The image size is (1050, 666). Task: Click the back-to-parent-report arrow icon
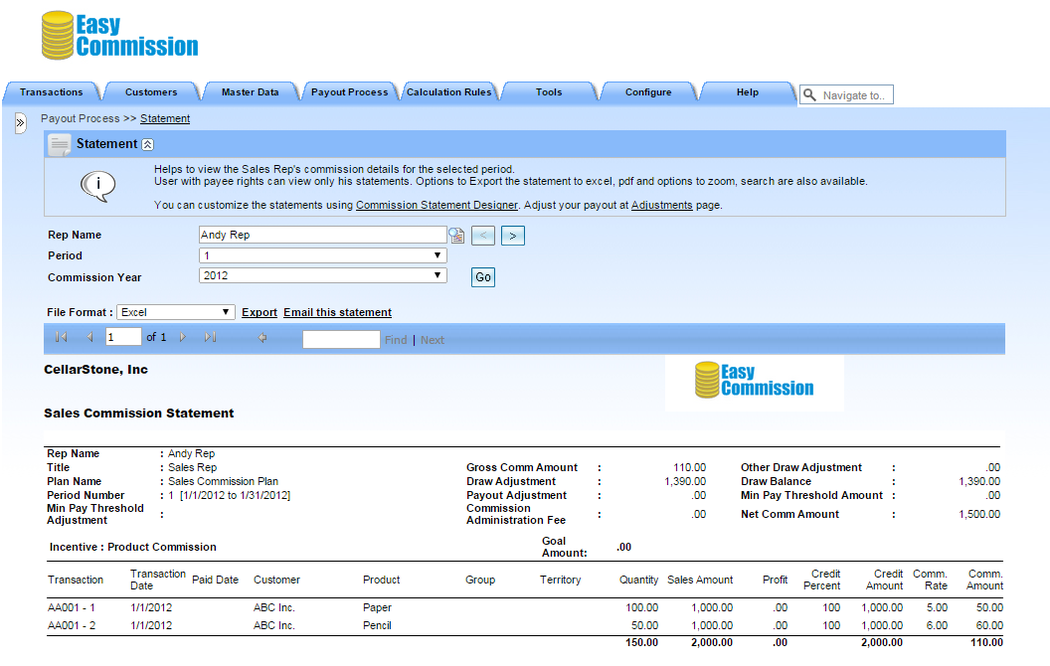262,338
